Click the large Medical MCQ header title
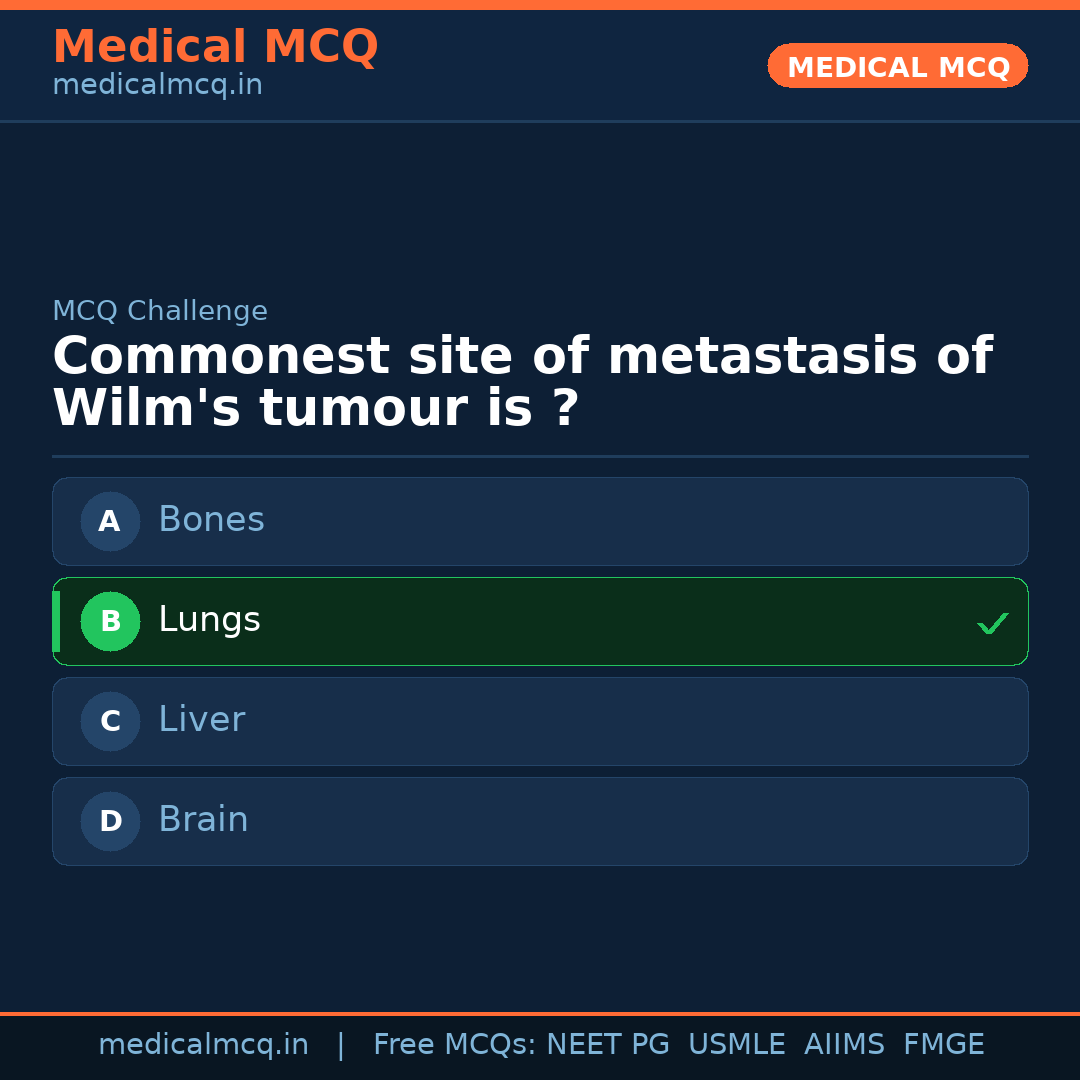The image size is (1080, 1080). (x=215, y=47)
